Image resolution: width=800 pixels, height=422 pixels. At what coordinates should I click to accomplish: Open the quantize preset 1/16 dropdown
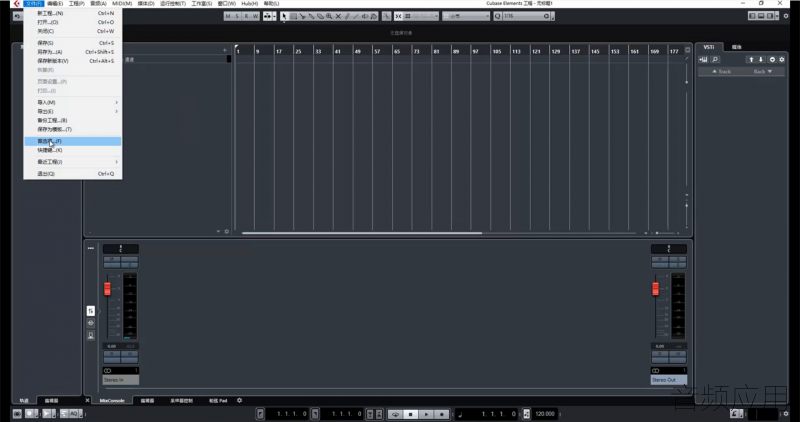click(x=528, y=16)
